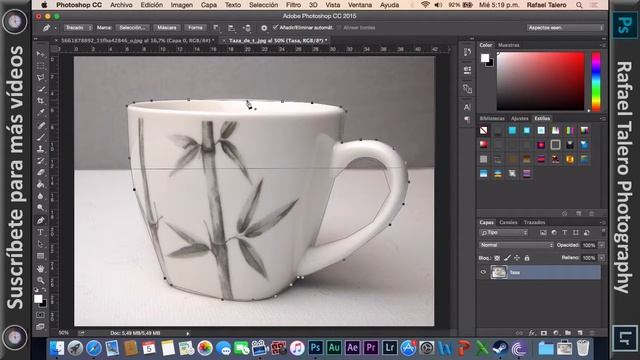The image size is (640, 360).
Task: Open the Filtro menu
Action: (293, 5)
